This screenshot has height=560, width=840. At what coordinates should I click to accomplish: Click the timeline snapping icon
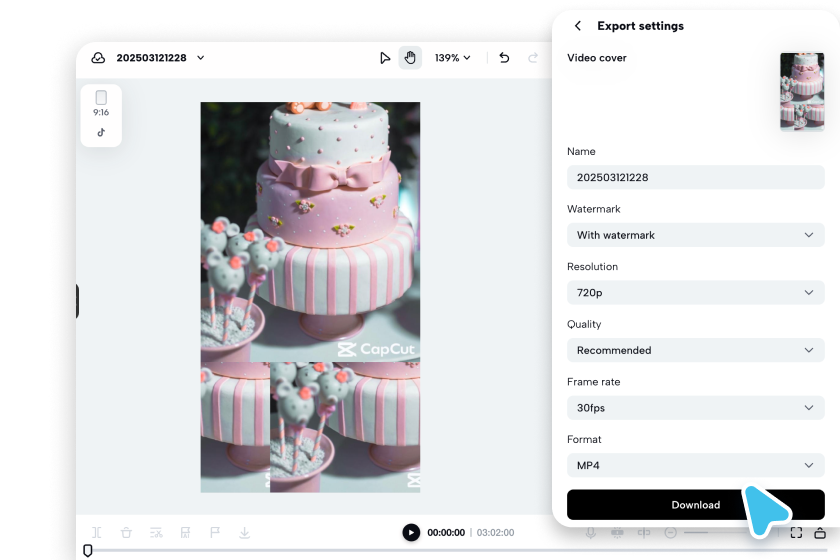coord(617,533)
